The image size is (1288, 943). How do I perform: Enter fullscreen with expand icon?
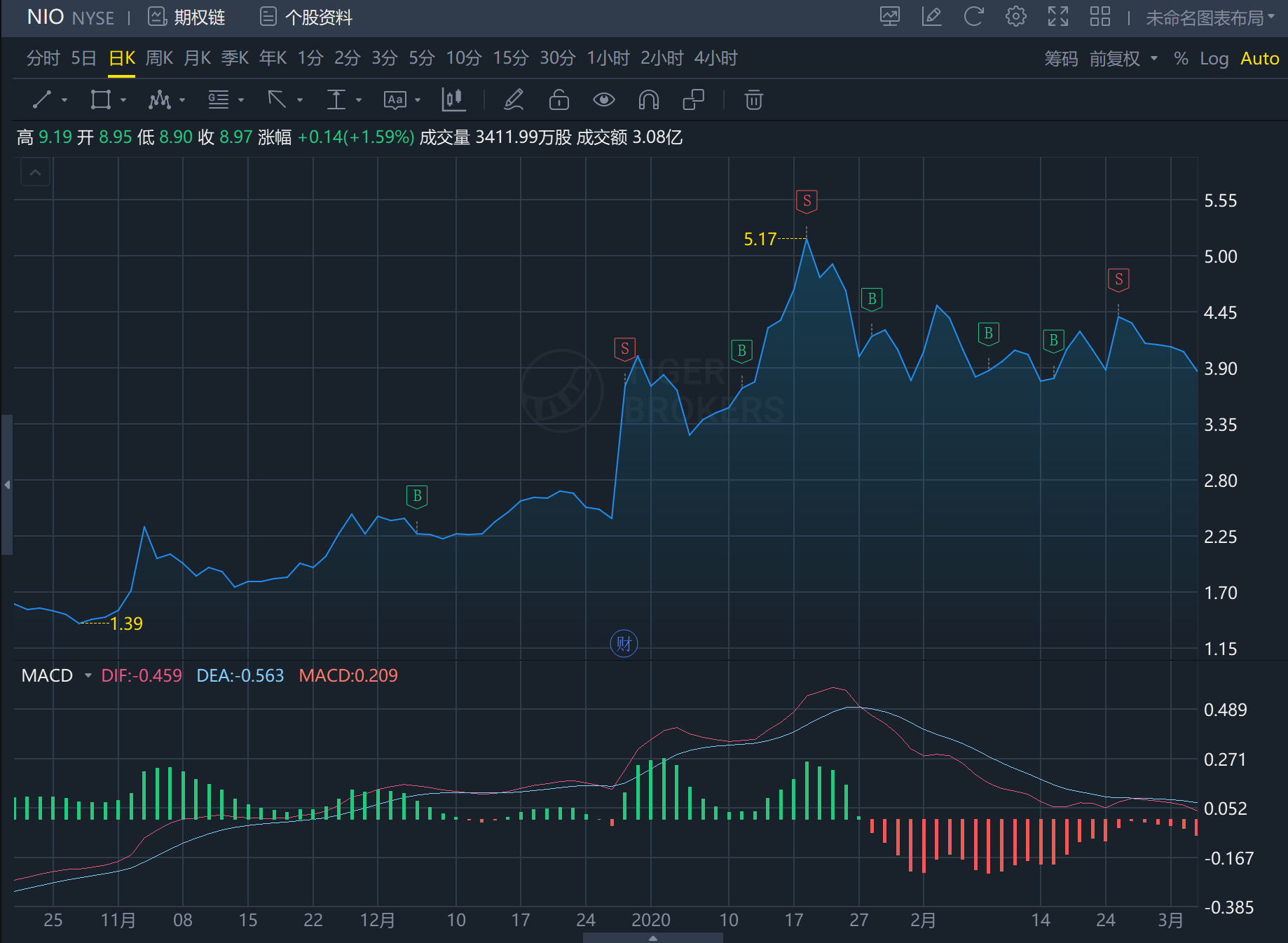pyautogui.click(x=1057, y=17)
